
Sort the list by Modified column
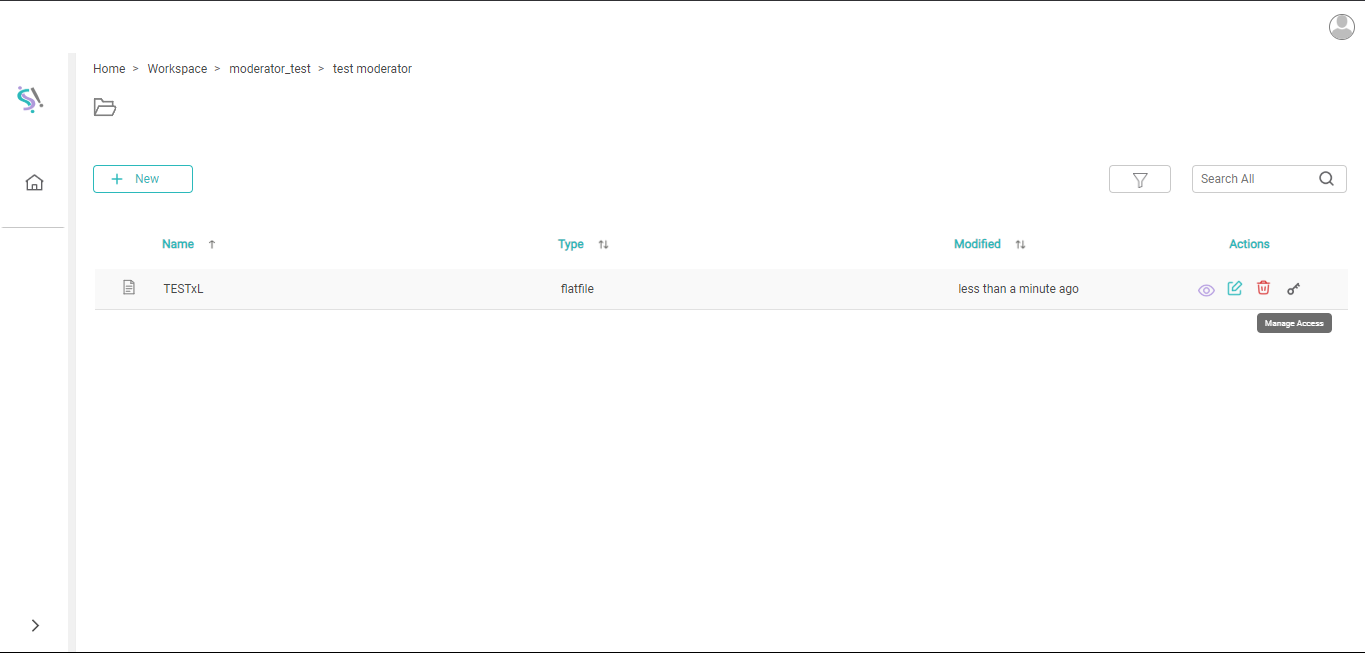pos(977,244)
